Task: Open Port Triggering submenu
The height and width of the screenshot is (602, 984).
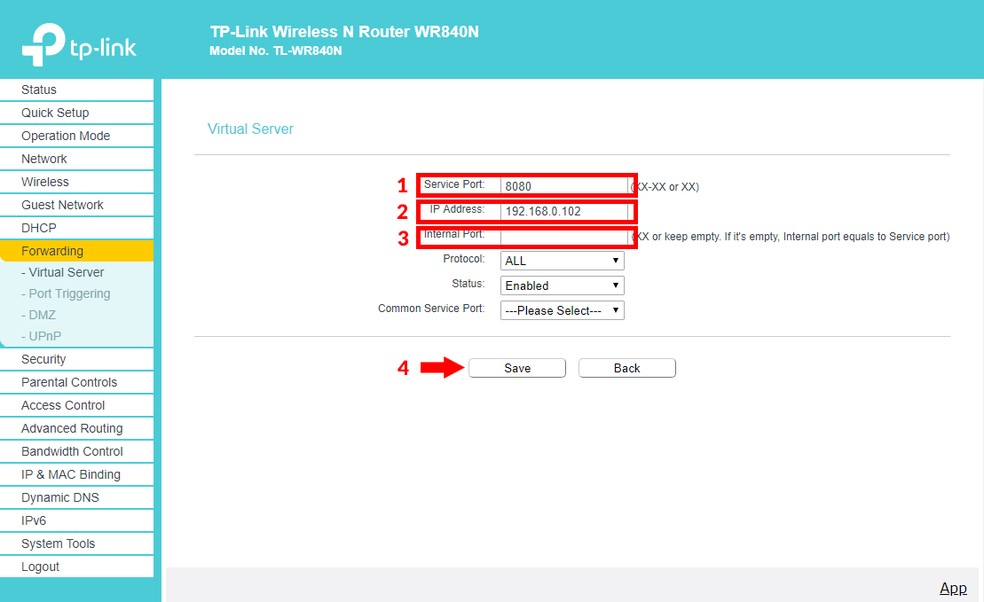Action: click(x=66, y=294)
